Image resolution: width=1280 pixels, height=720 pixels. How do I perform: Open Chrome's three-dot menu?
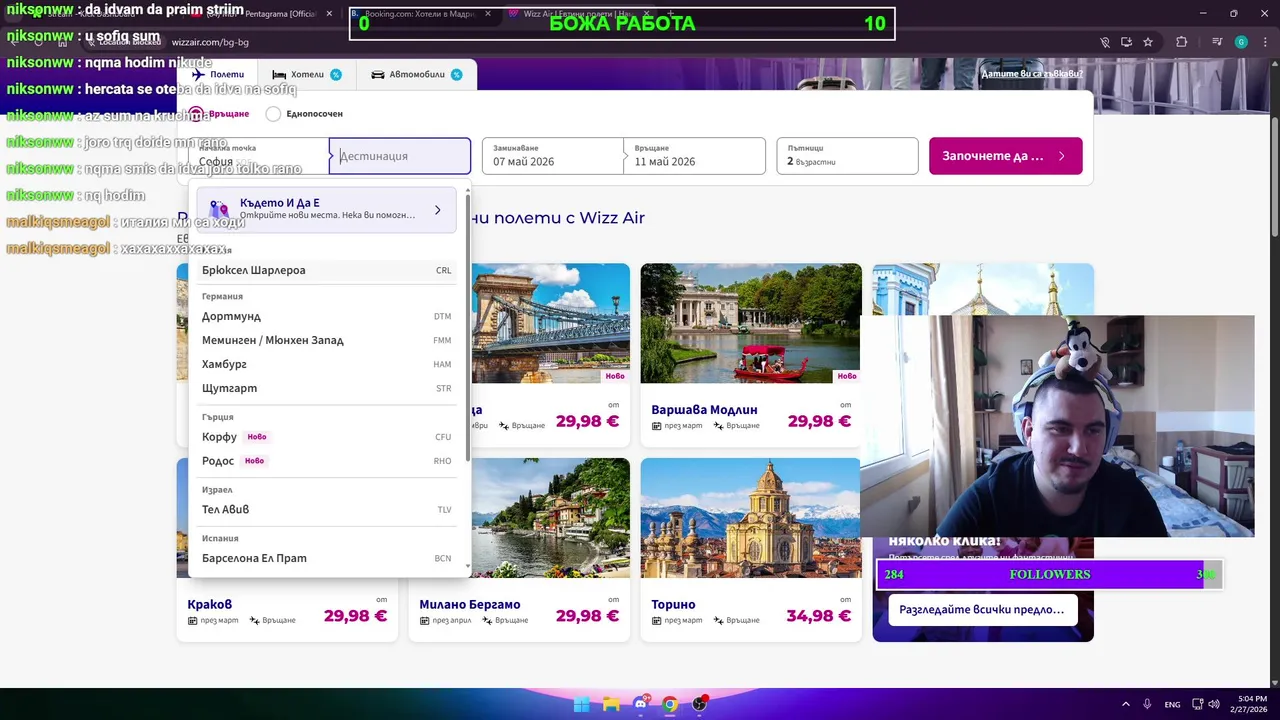point(1264,42)
